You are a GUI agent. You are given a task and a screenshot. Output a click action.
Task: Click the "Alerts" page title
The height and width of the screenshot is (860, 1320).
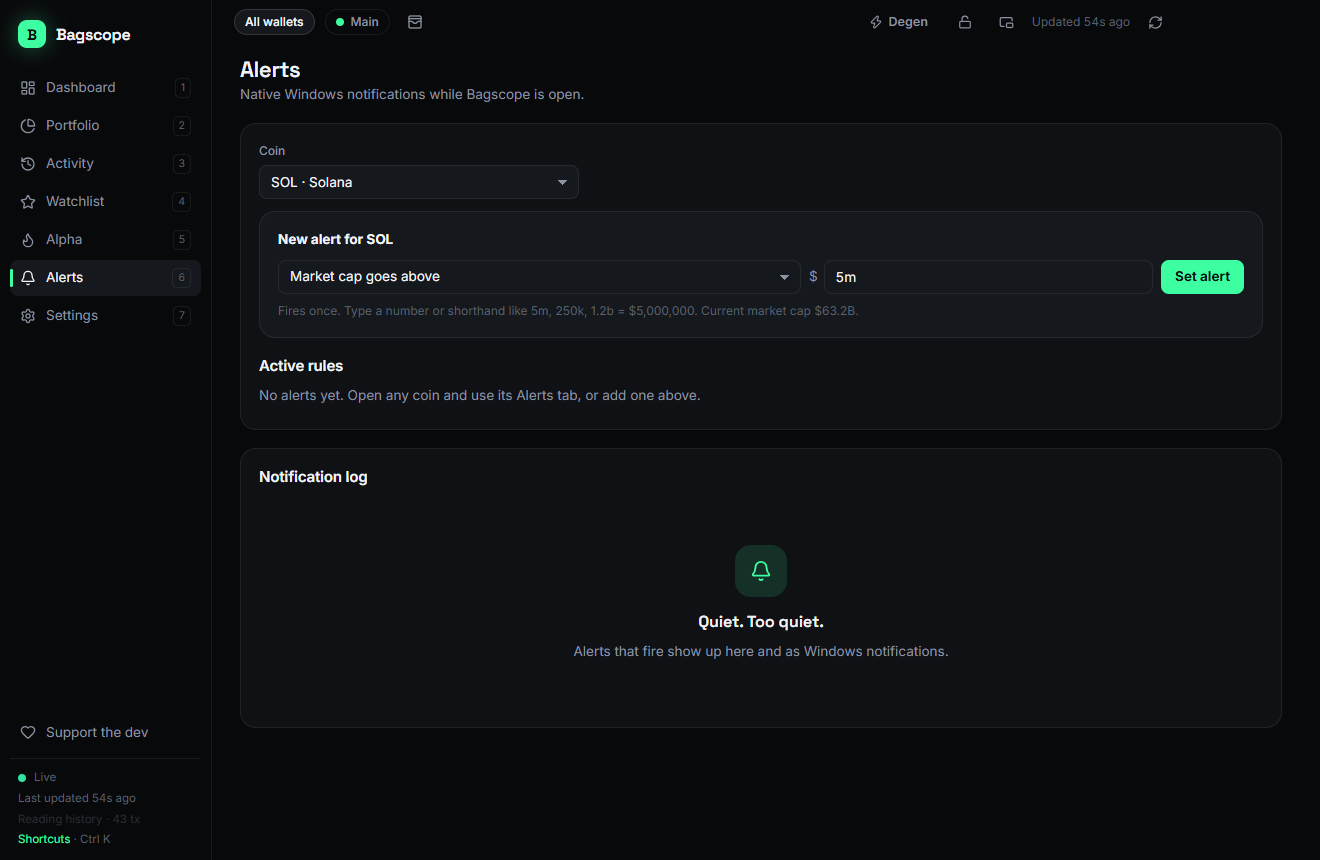coord(270,70)
